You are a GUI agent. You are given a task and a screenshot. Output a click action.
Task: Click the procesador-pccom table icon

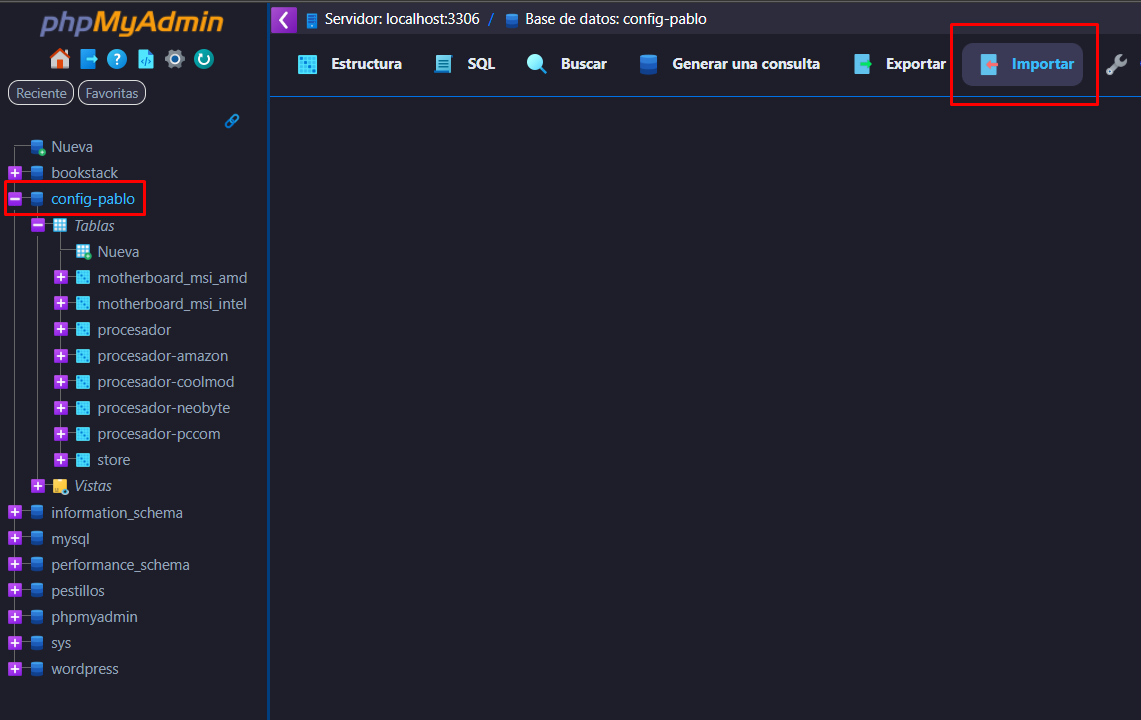point(84,434)
